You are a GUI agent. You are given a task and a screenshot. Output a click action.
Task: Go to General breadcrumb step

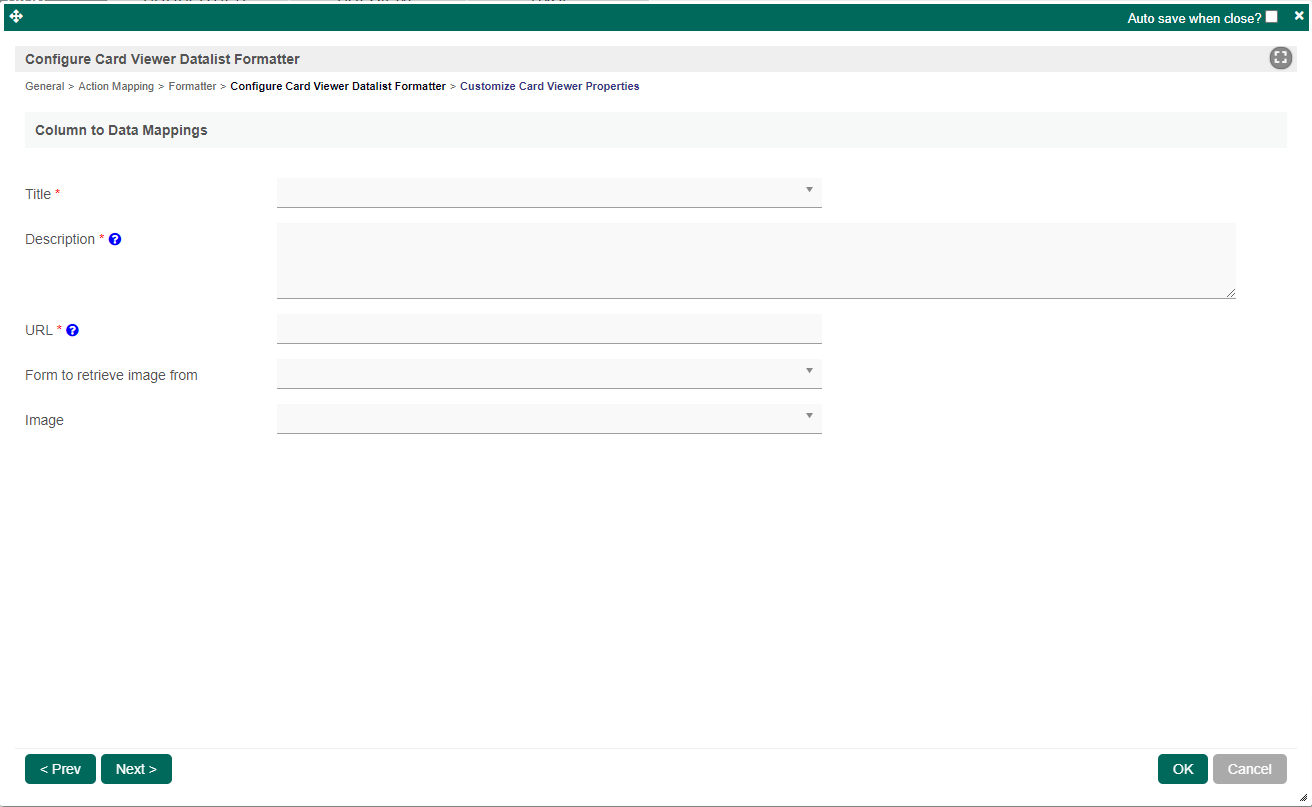[x=45, y=87]
